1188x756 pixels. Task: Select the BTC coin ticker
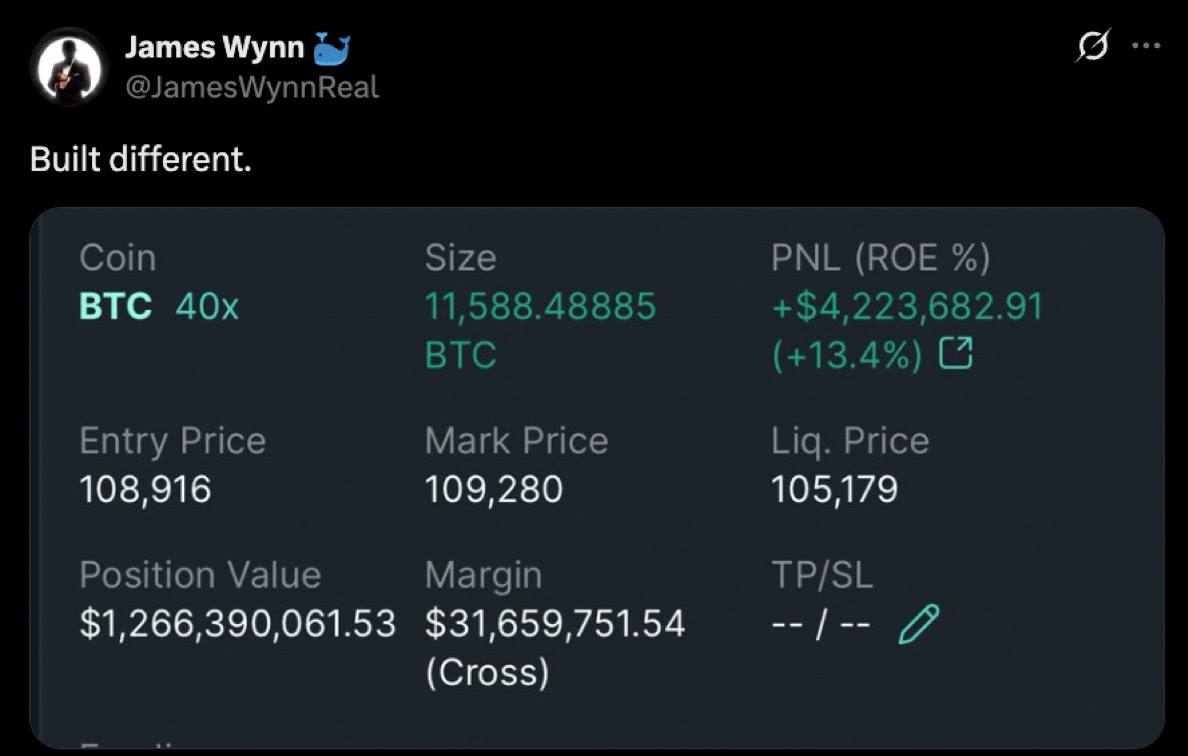116,307
